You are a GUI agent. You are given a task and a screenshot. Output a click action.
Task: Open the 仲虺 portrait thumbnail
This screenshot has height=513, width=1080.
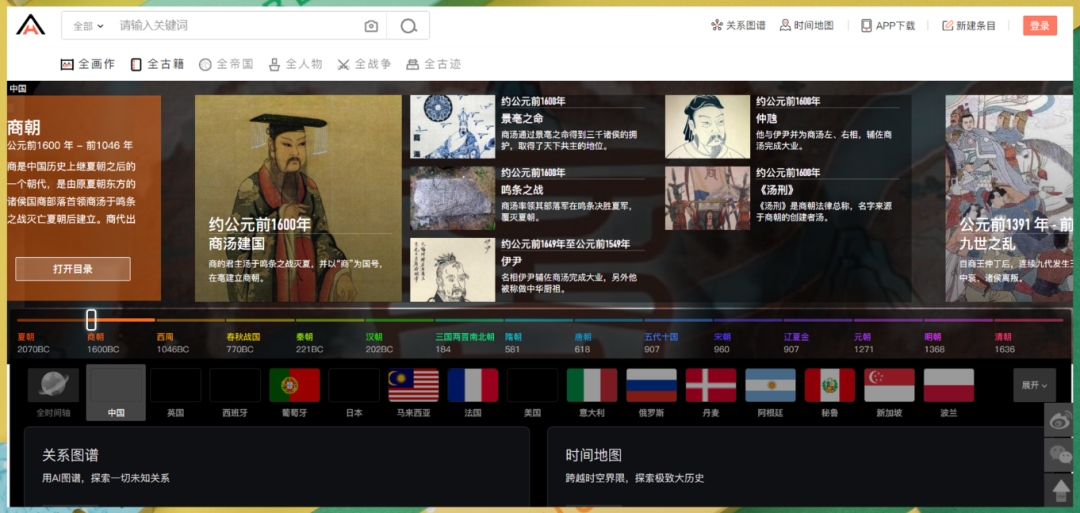pyautogui.click(x=707, y=127)
